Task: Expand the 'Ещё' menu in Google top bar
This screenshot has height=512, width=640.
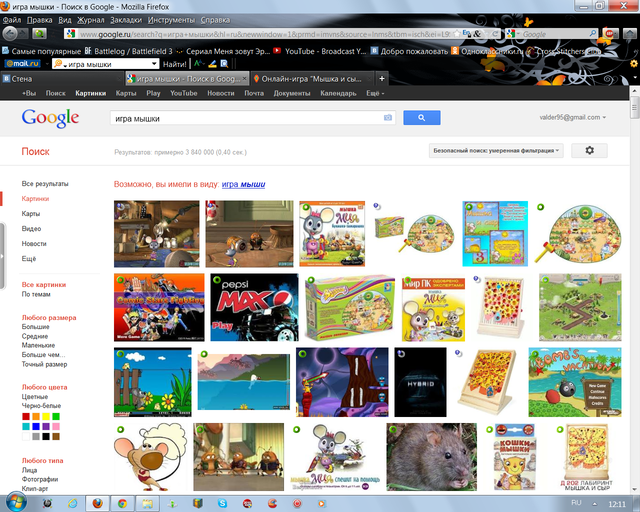Action: tap(374, 93)
